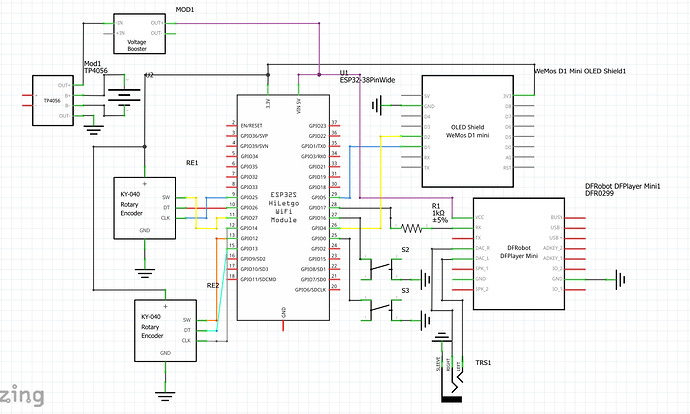
Task: Click the GPIO0 pin label on ESP32
Action: coord(319,238)
